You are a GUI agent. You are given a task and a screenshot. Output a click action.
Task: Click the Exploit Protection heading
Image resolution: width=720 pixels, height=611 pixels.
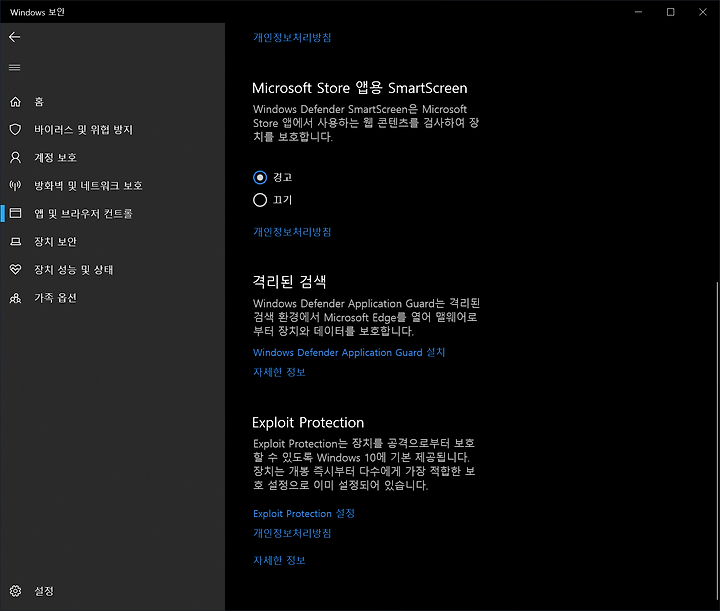click(308, 422)
